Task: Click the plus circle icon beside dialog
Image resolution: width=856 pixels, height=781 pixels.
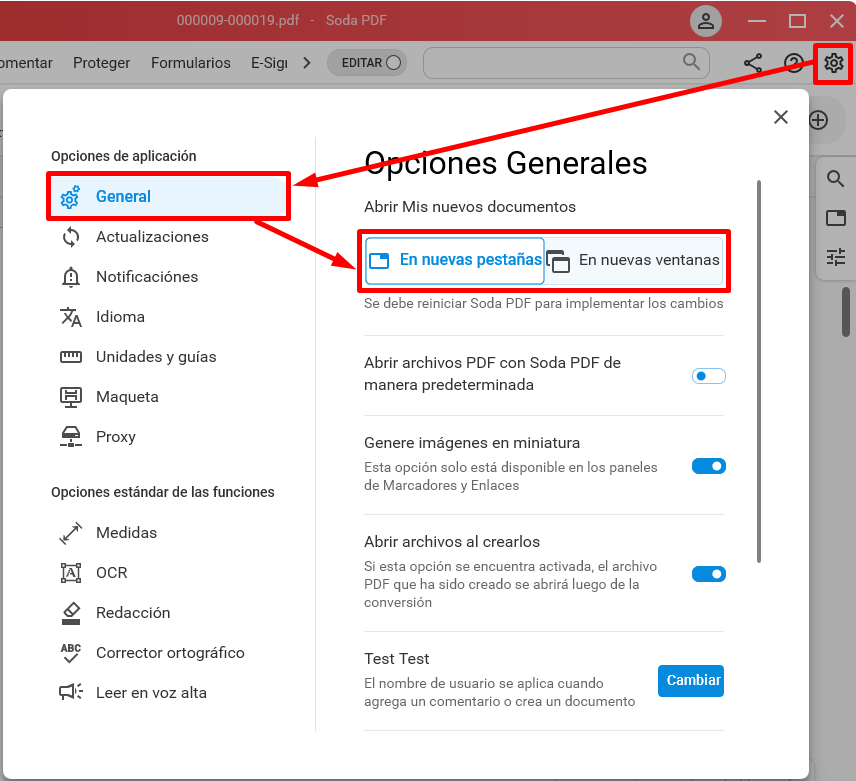Action: (818, 120)
